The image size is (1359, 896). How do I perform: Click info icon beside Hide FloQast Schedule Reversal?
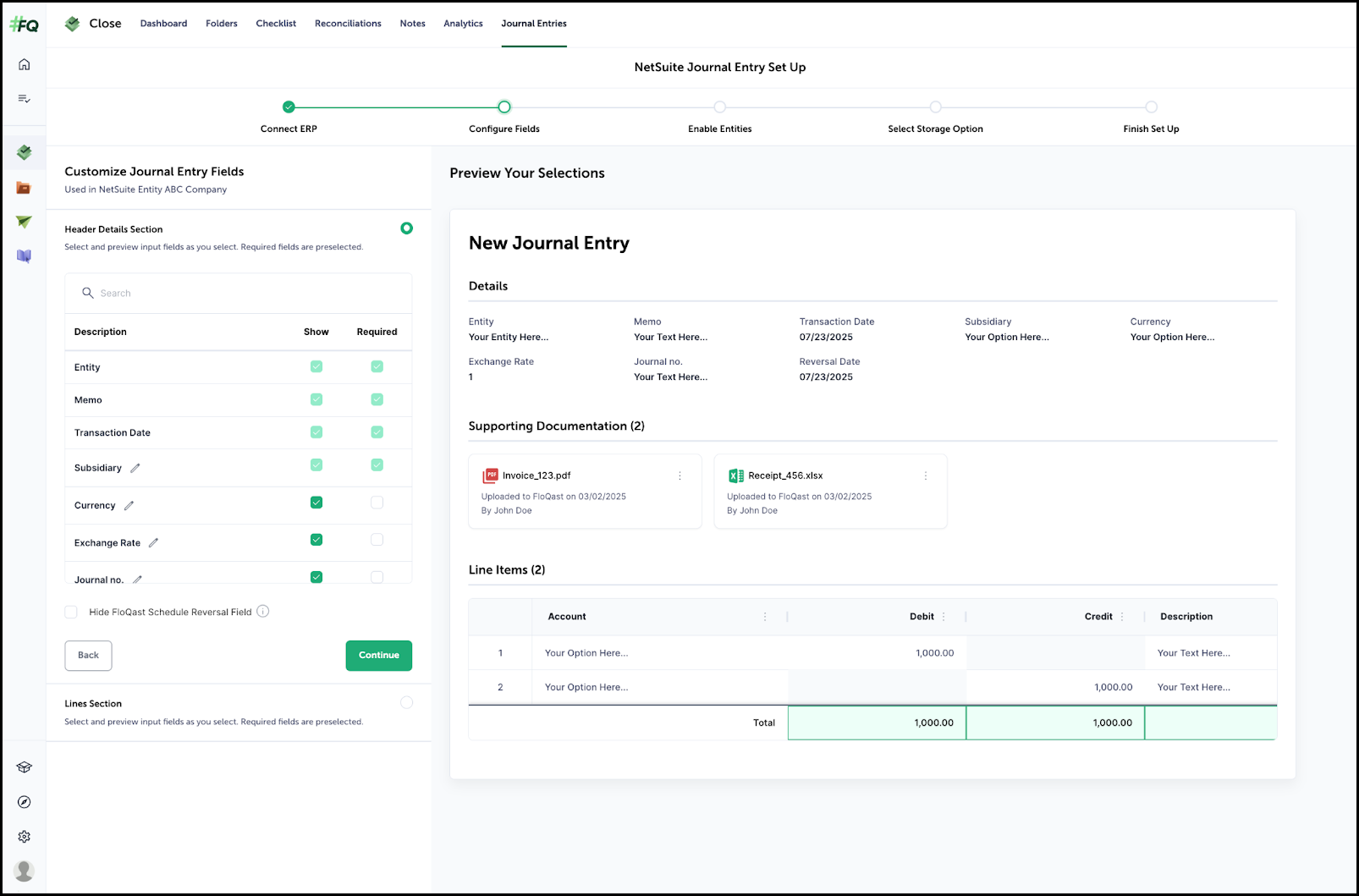click(x=263, y=612)
